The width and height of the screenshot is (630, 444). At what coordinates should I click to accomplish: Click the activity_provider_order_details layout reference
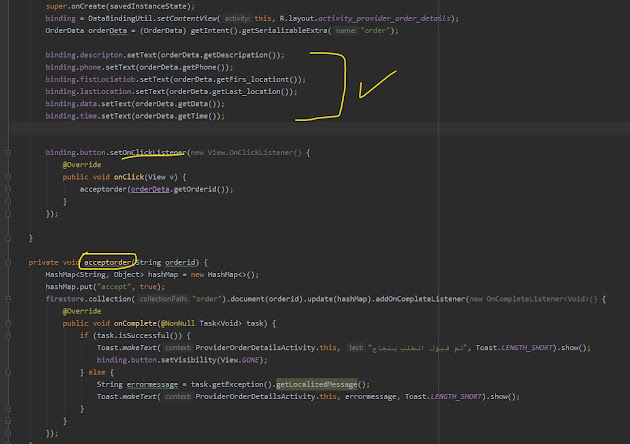pos(369,19)
